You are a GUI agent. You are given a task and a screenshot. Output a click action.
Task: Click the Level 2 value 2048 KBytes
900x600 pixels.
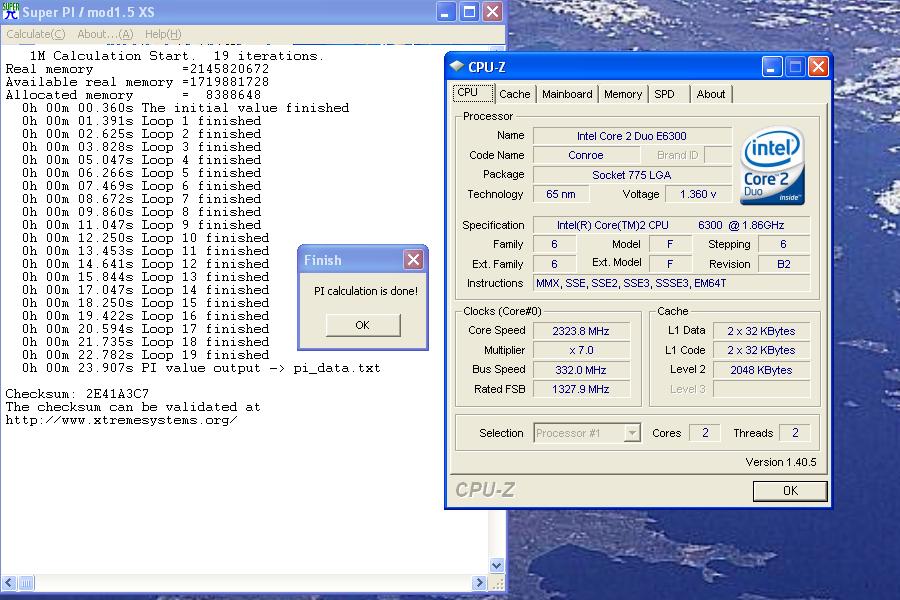(761, 370)
